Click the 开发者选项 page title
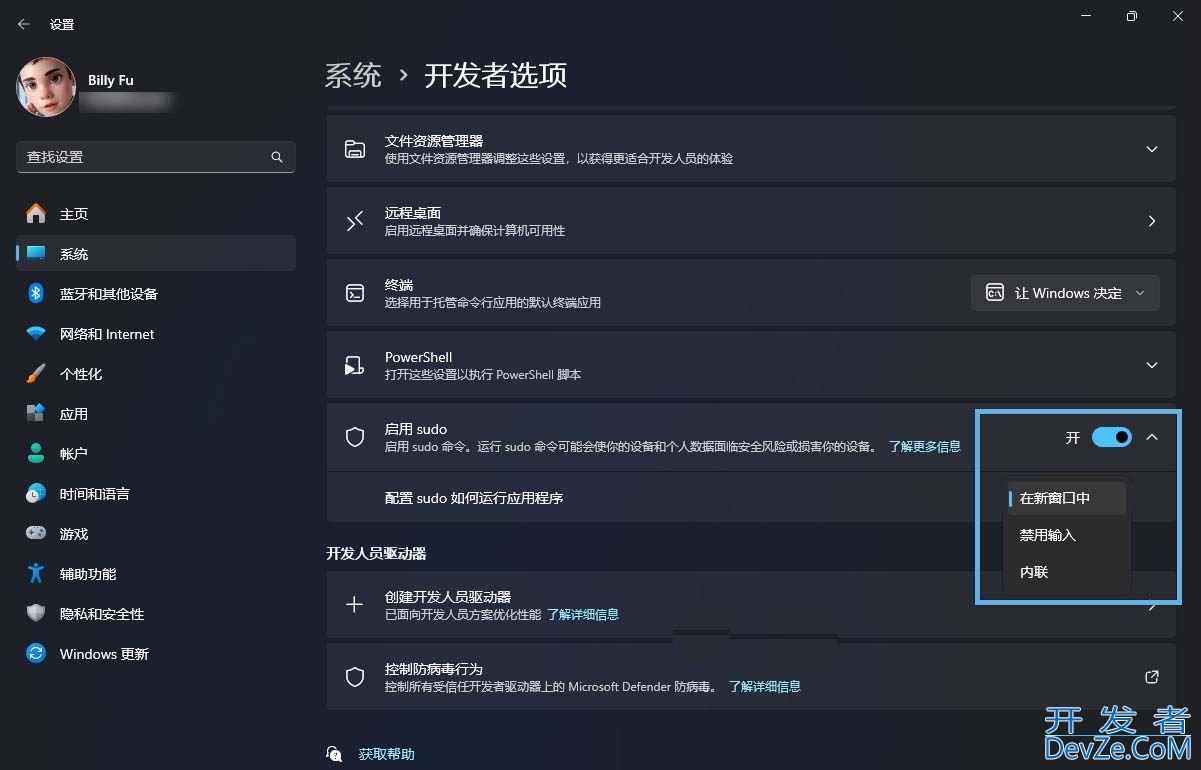 [496, 75]
